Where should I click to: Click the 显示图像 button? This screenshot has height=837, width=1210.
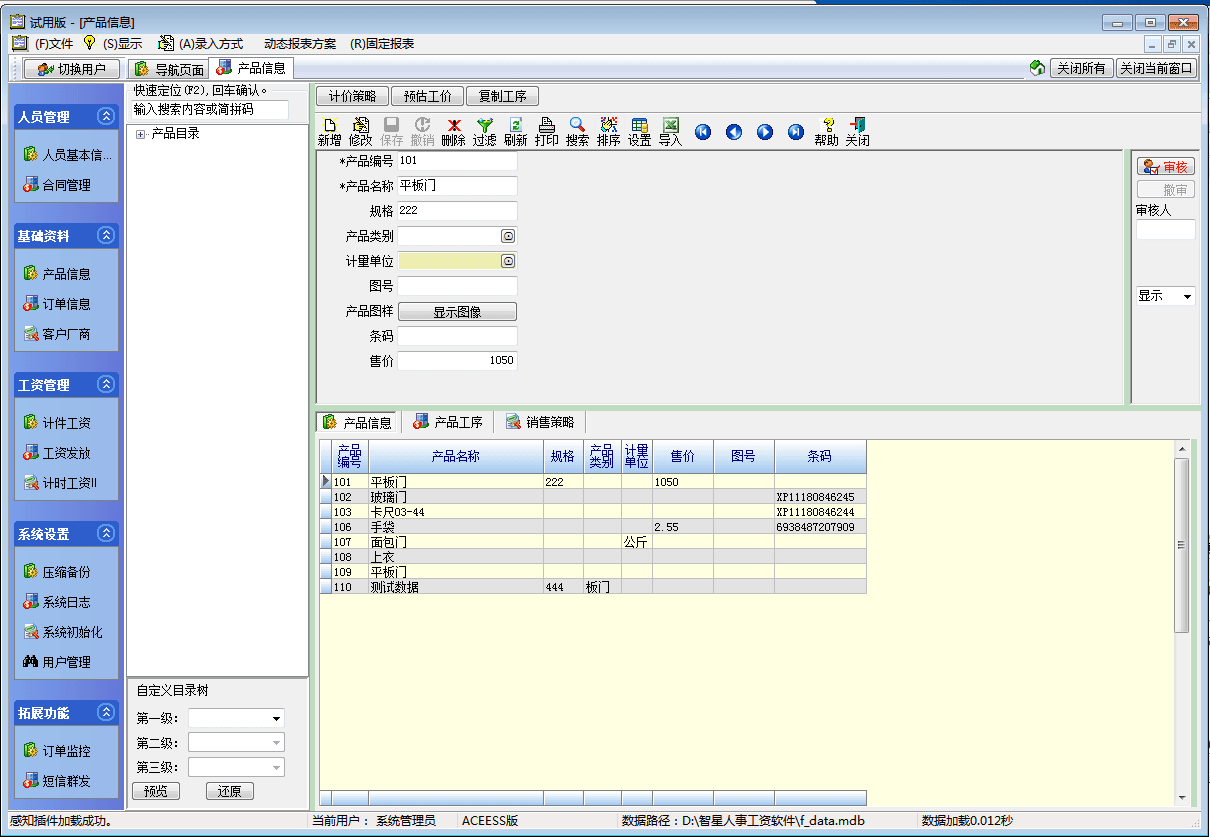457,311
